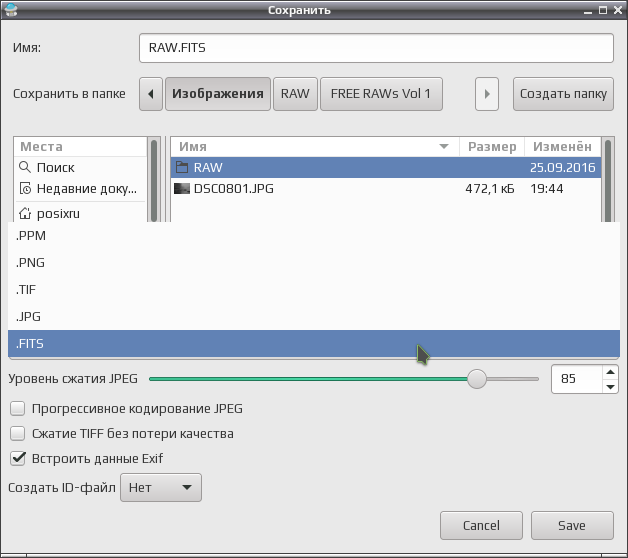Click the Изображения path button
The height and width of the screenshot is (558, 628).
coord(218,94)
